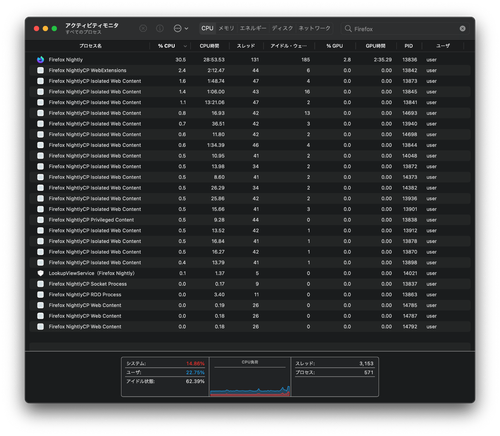This screenshot has height=436, width=500.
Task: Sort by GPU時間 column header
Action: [x=375, y=46]
